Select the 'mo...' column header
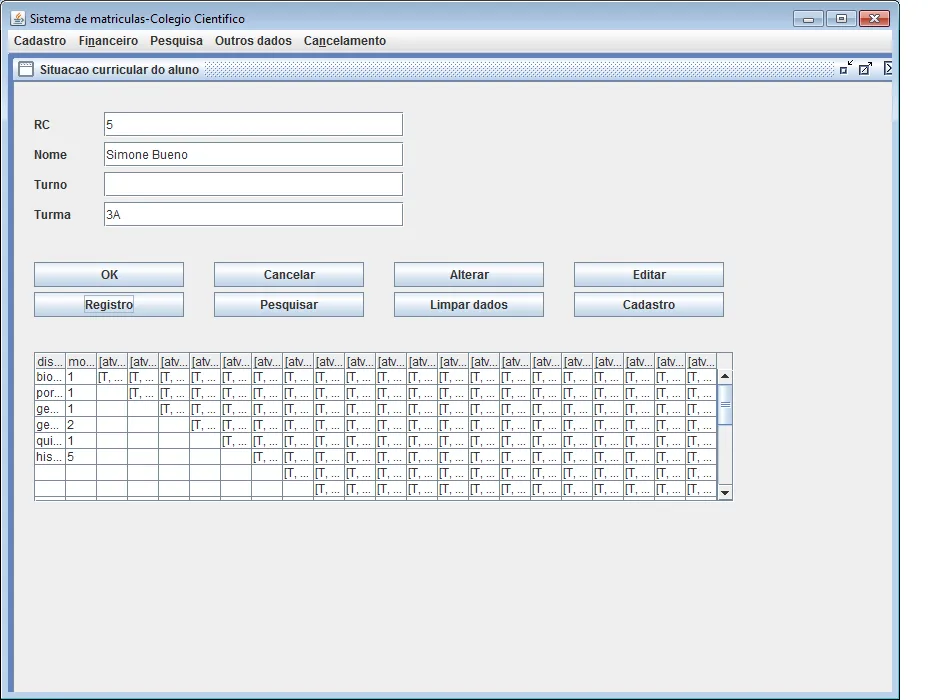The width and height of the screenshot is (938, 700). tap(81, 361)
